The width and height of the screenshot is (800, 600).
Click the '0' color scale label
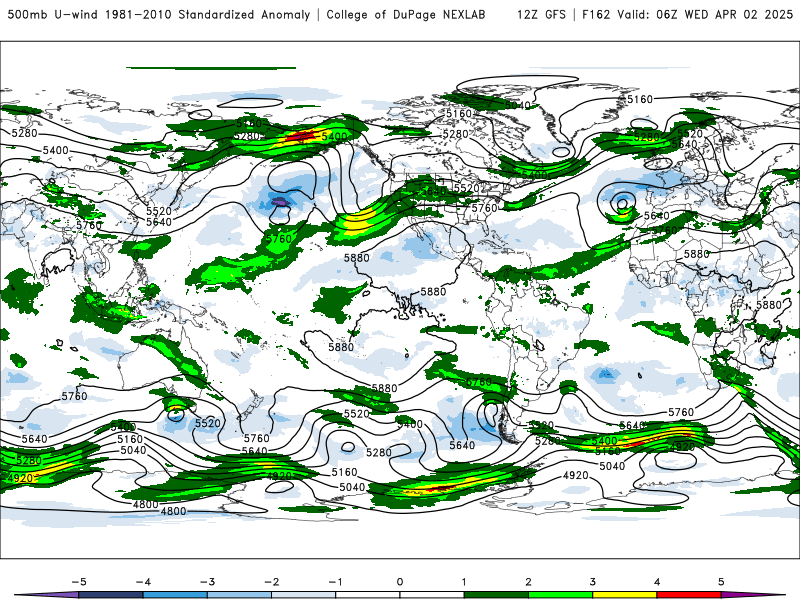400,582
